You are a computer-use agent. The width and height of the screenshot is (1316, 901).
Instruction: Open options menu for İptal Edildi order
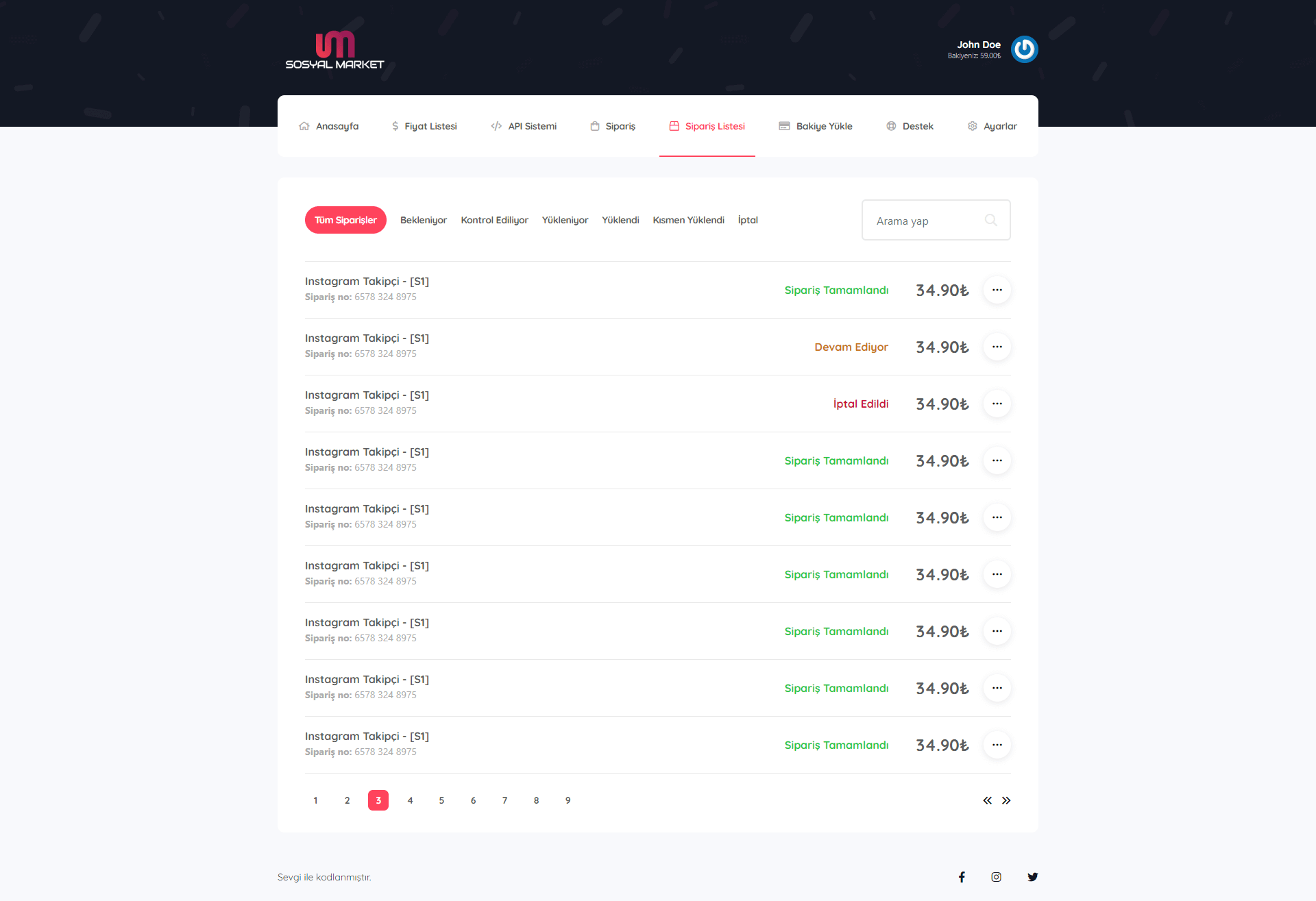(997, 404)
